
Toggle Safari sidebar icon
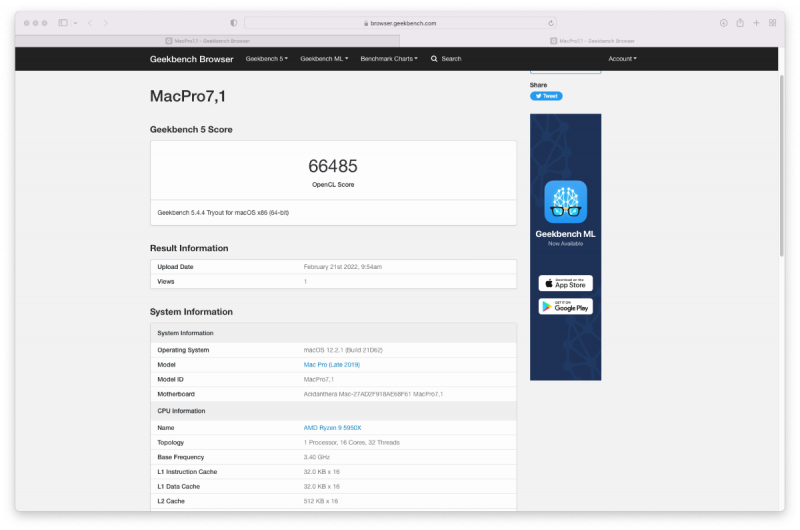pos(63,23)
